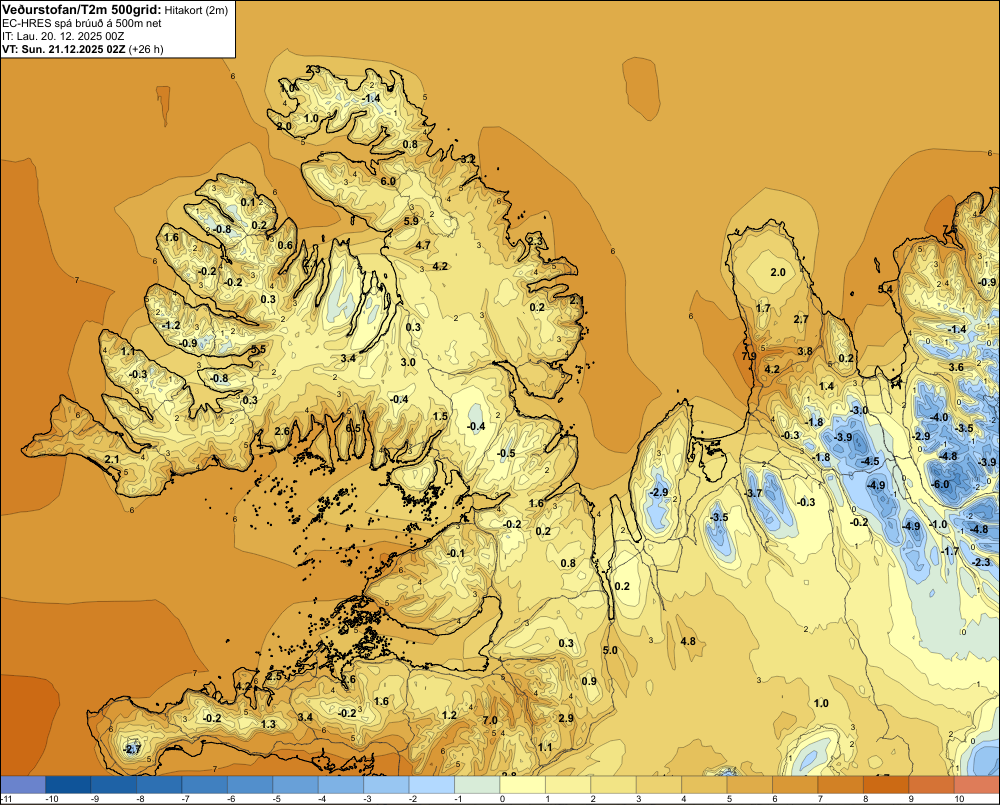Click the '-6.0' temperature value on map
This screenshot has height=805, width=1000.
[940, 484]
